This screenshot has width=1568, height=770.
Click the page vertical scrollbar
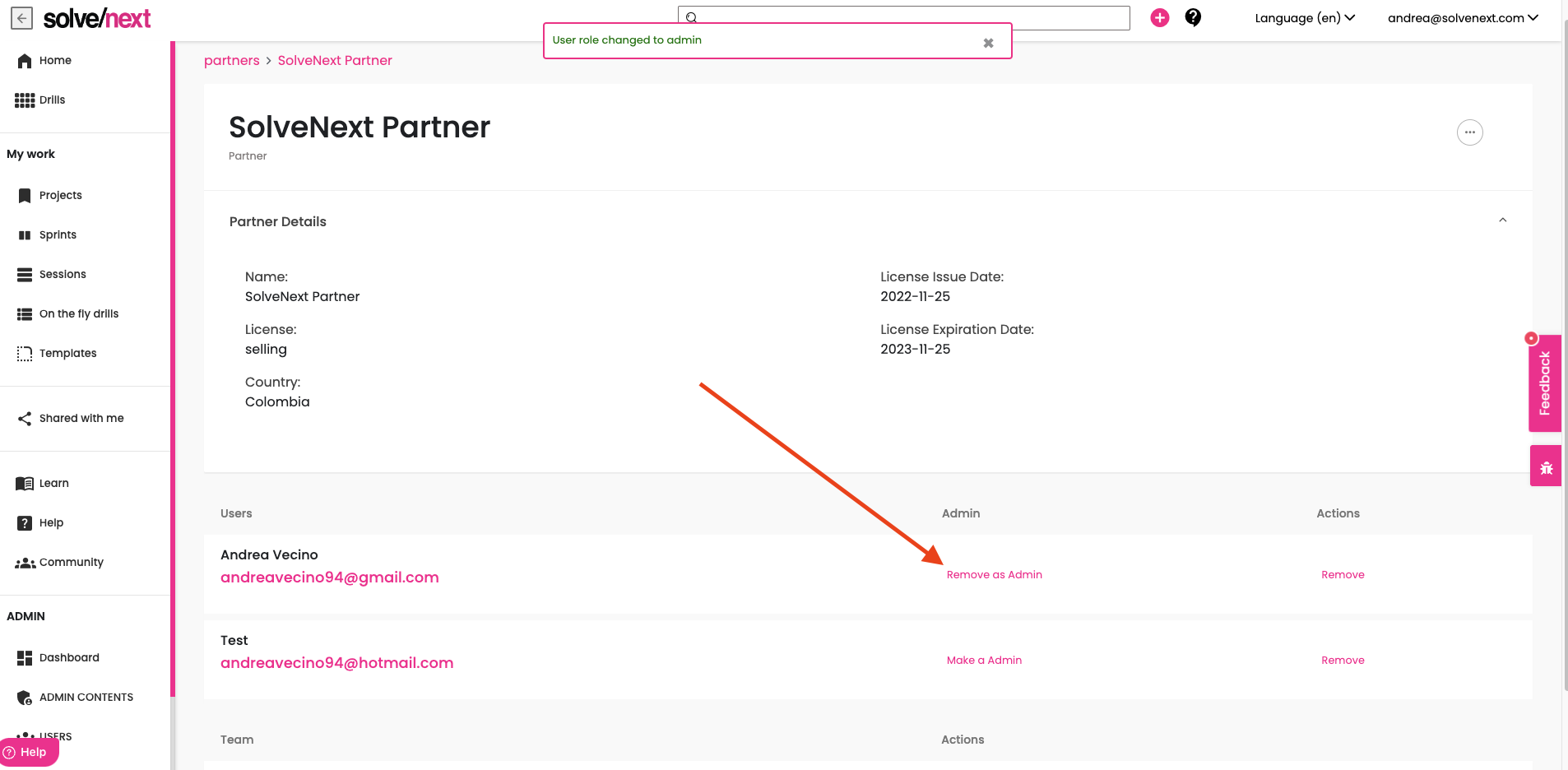pyautogui.click(x=1564, y=354)
